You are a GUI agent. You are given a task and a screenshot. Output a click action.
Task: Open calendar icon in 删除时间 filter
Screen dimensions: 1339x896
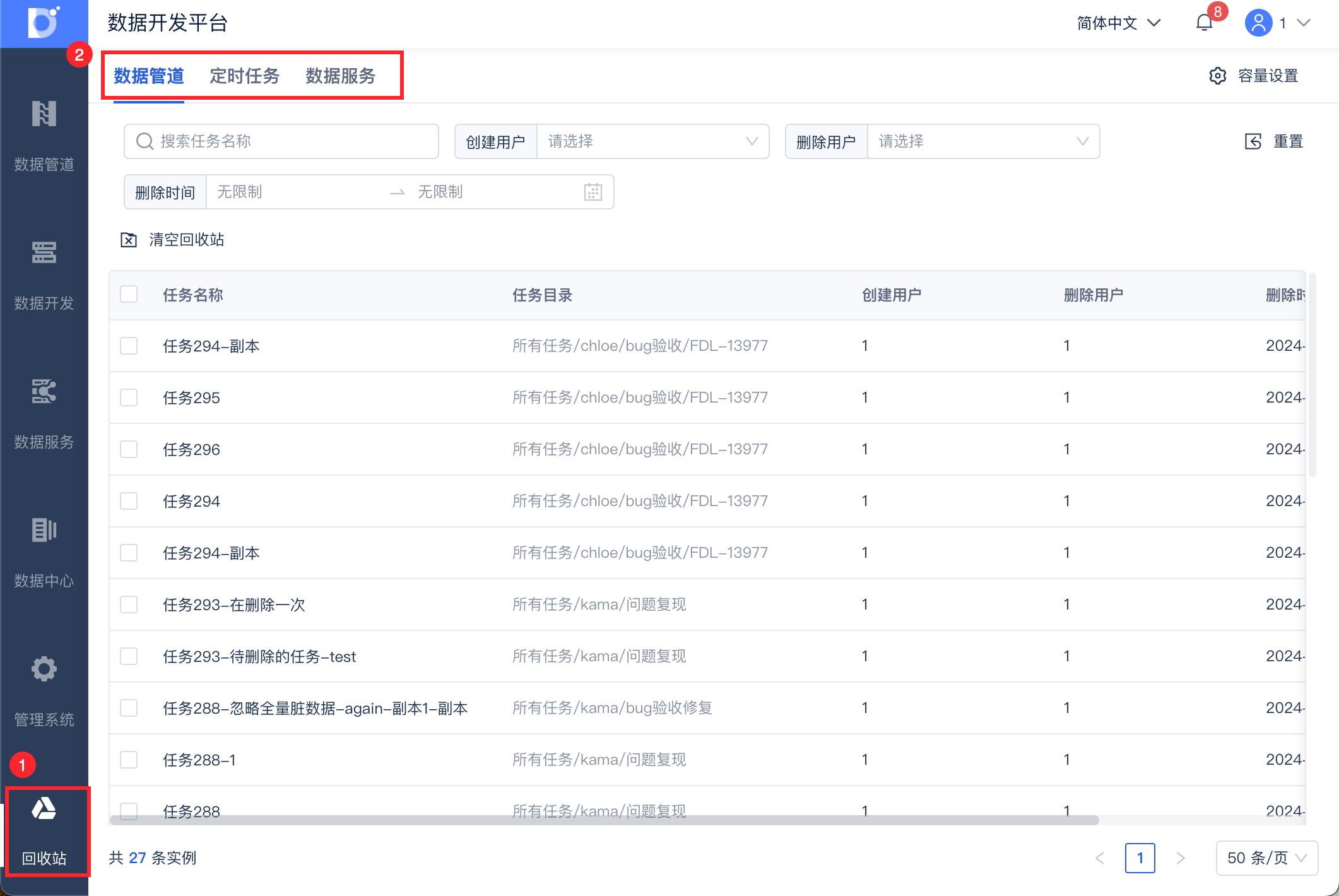(593, 192)
